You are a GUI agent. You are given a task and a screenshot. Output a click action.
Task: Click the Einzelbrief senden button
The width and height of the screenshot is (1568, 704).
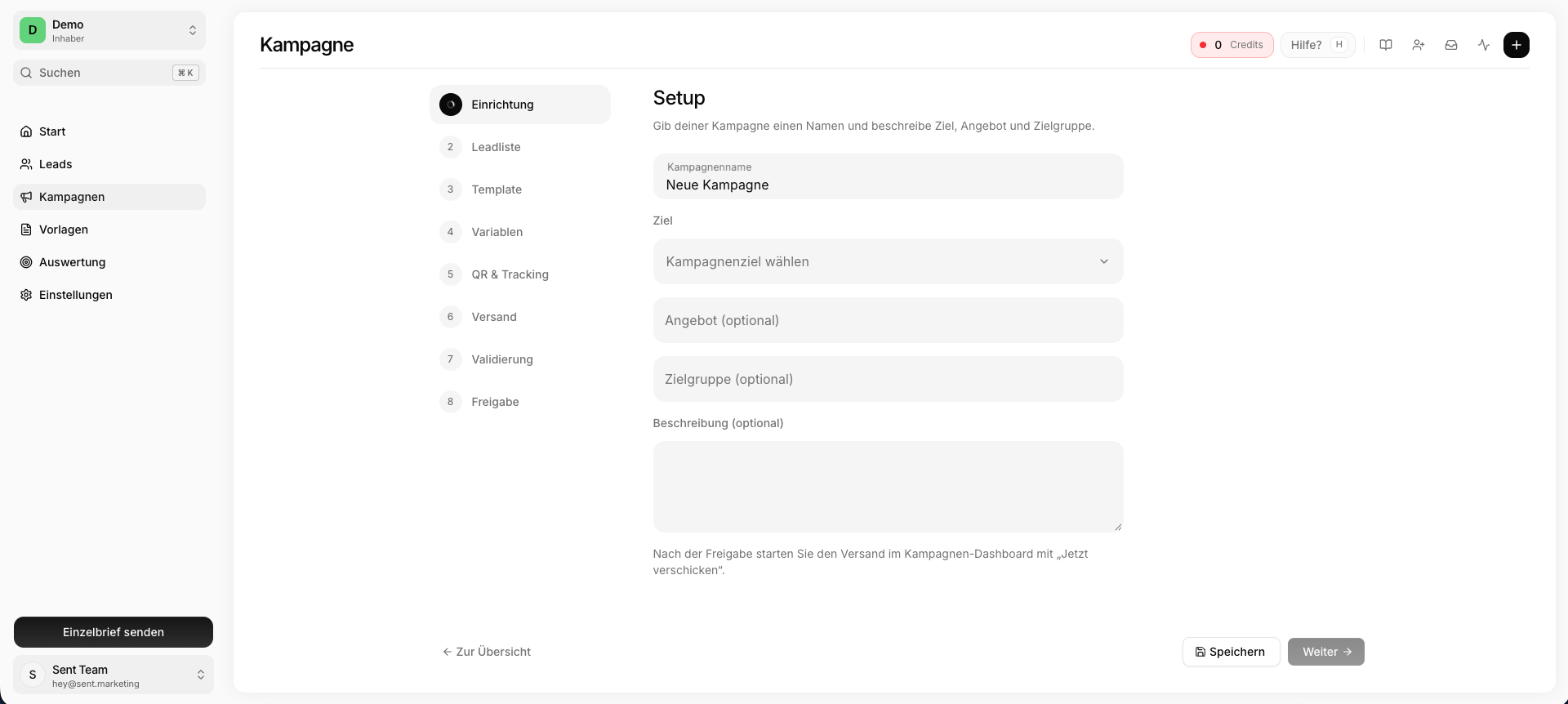[x=114, y=632]
